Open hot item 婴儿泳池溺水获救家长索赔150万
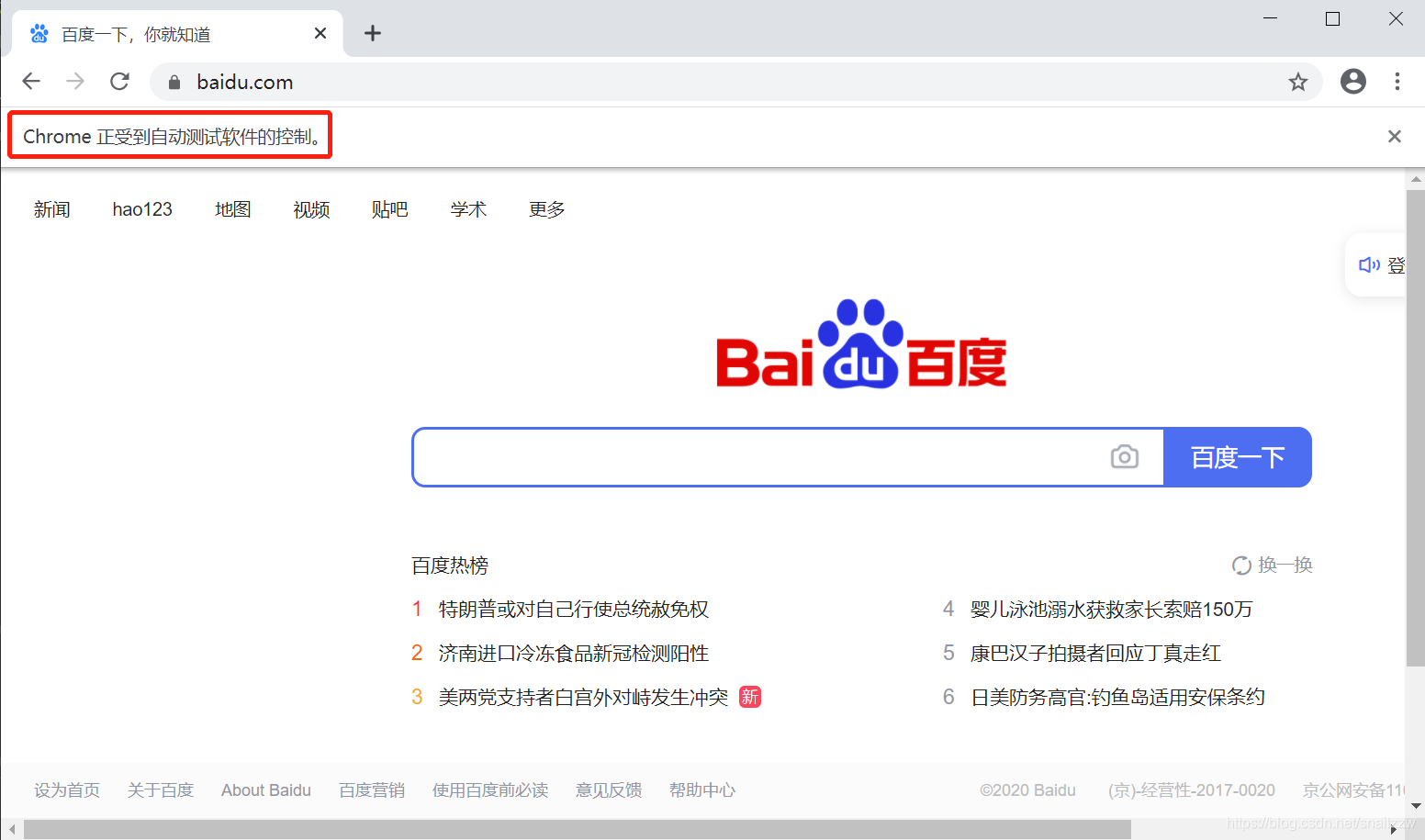The height and width of the screenshot is (840, 1425). click(1112, 610)
